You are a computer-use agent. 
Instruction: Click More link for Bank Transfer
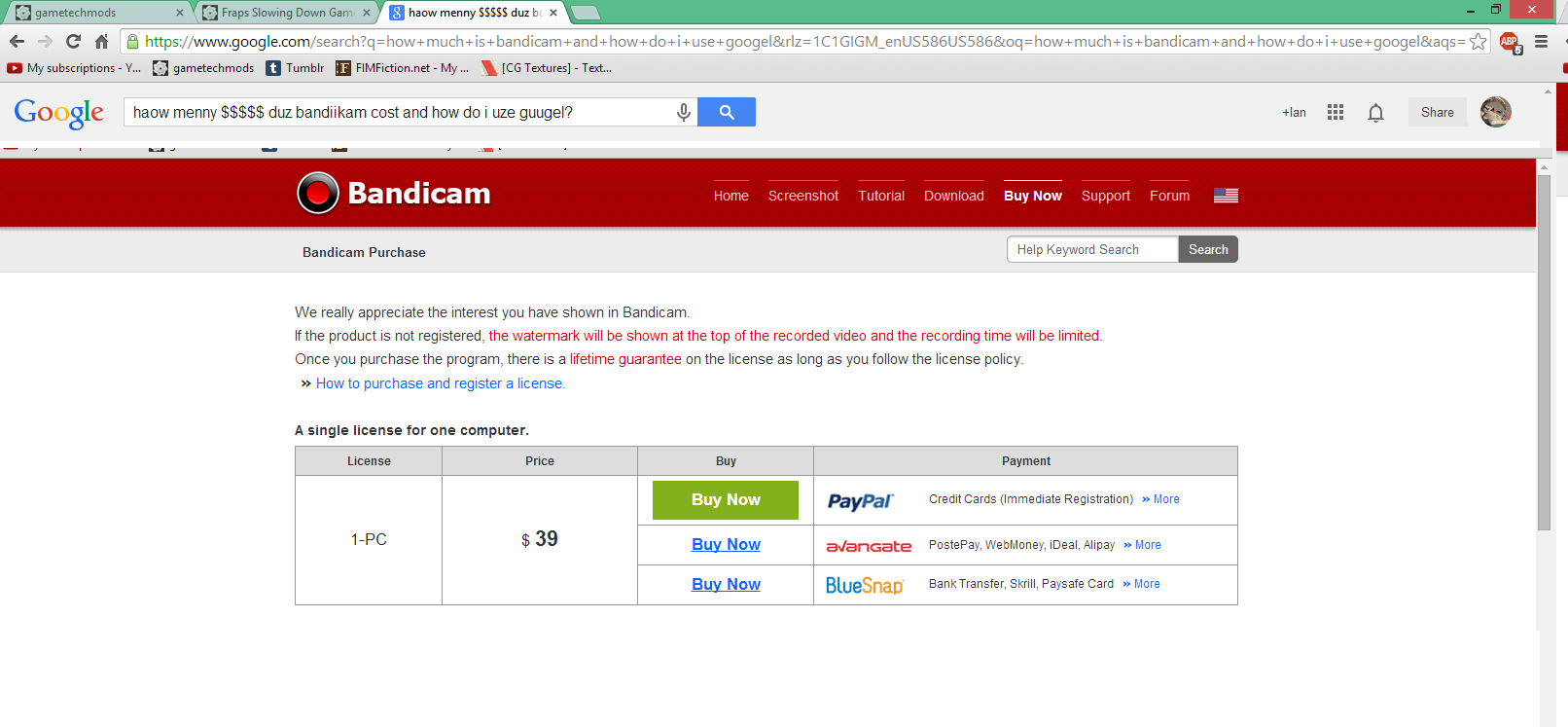click(1141, 584)
